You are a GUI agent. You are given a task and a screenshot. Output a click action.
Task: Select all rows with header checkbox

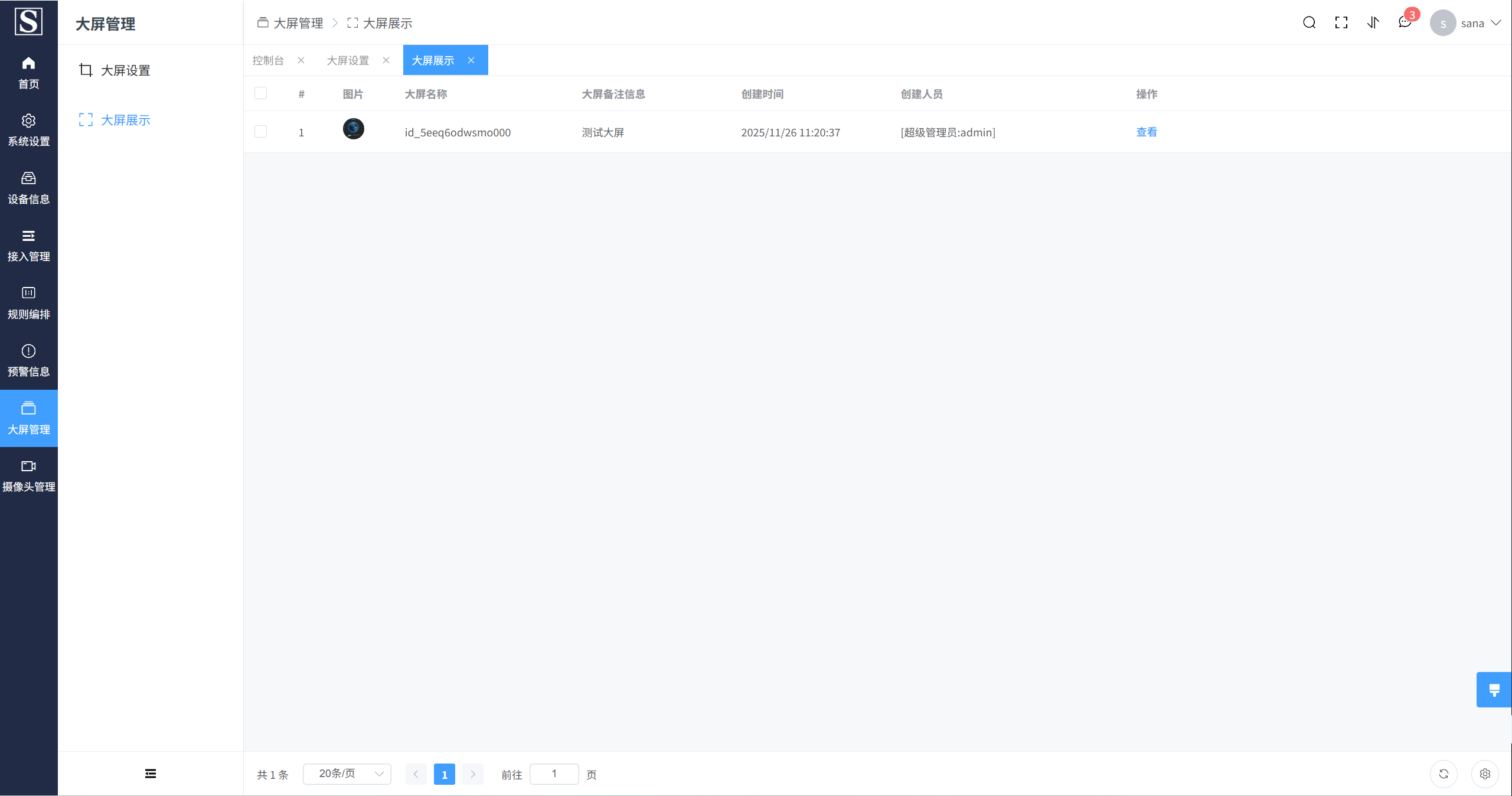[260, 93]
